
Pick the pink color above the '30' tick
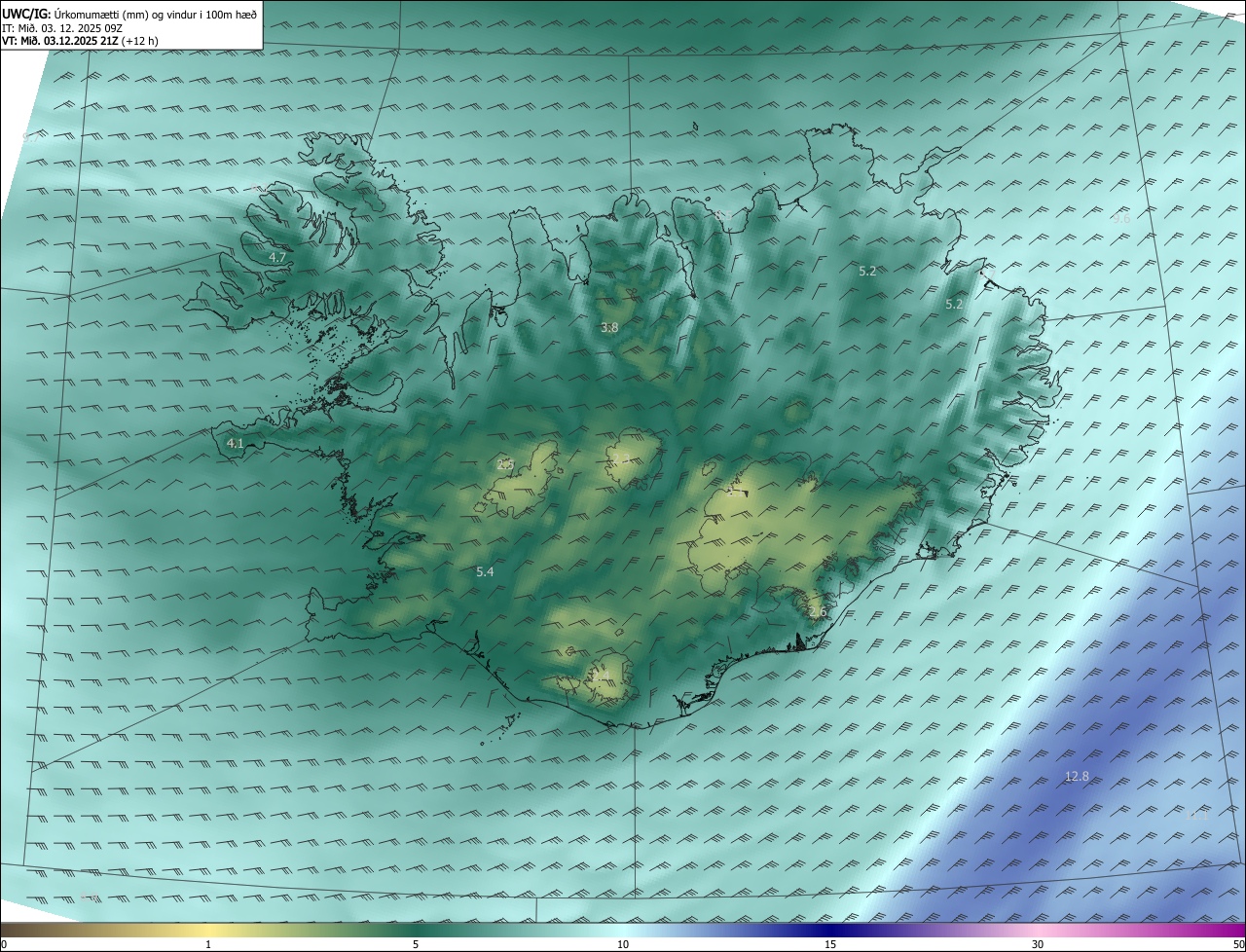click(1038, 931)
